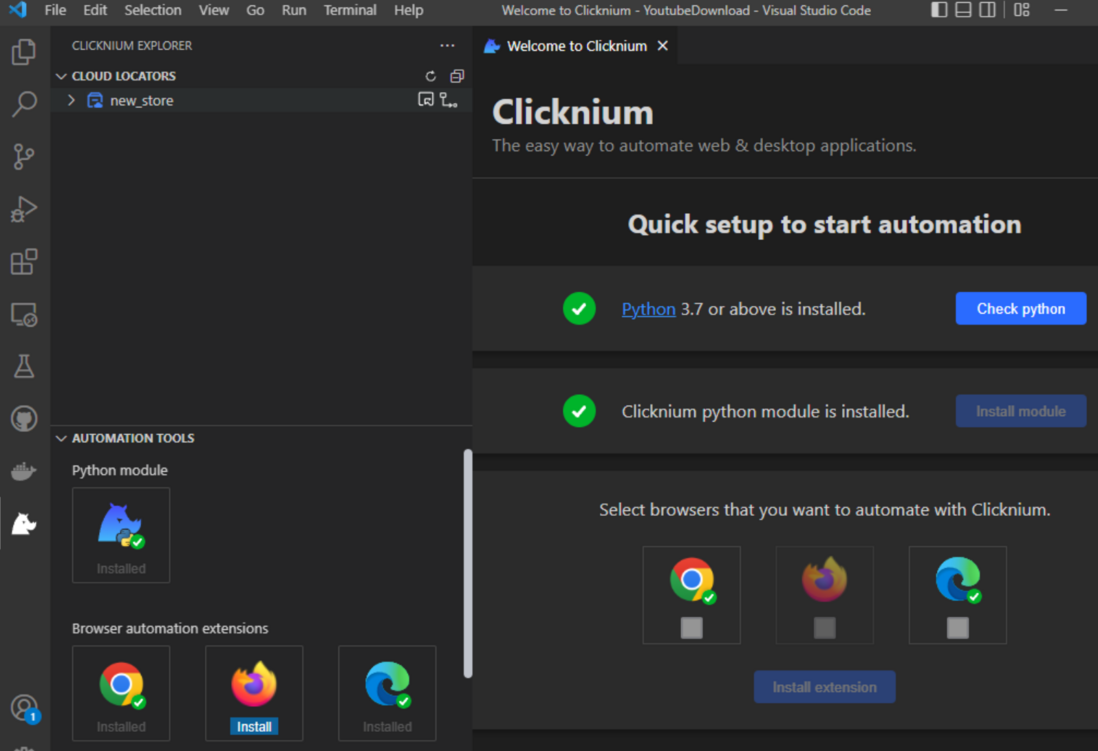Open the Testing flask view

tap(24, 366)
